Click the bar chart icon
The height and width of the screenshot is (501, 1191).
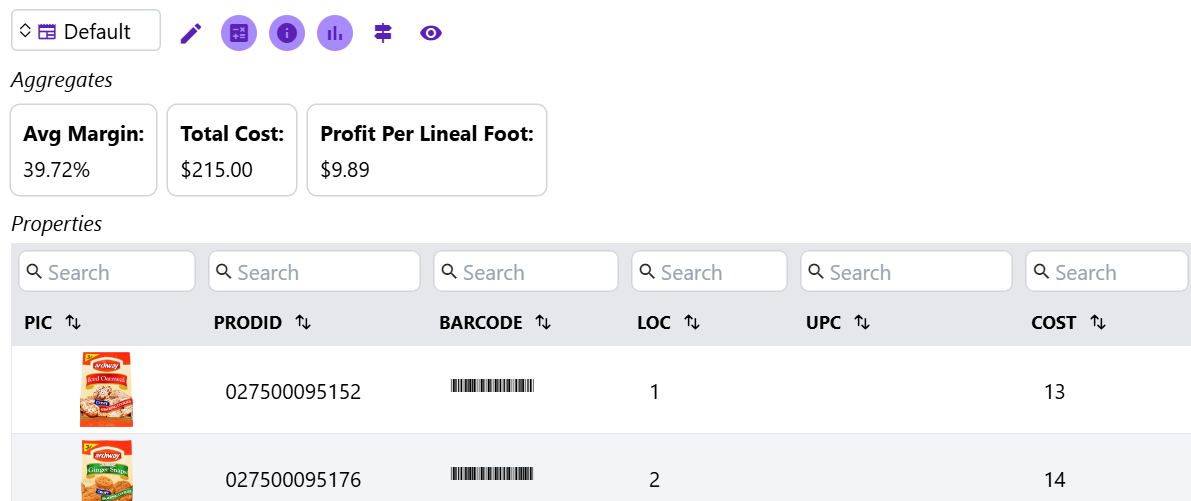(x=335, y=33)
